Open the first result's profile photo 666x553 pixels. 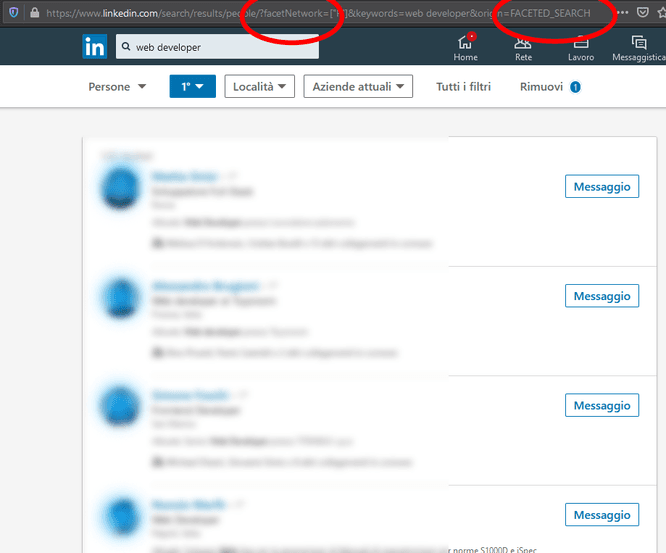pyautogui.click(x=121, y=188)
